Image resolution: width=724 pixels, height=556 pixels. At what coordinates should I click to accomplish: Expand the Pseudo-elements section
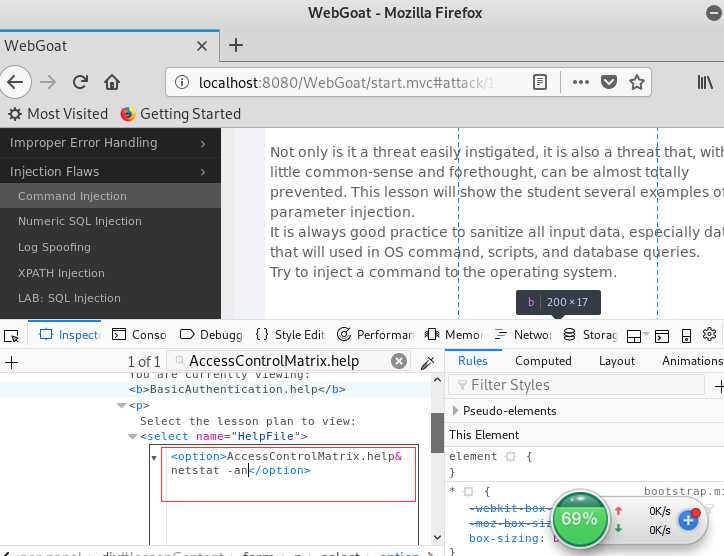pyautogui.click(x=455, y=411)
